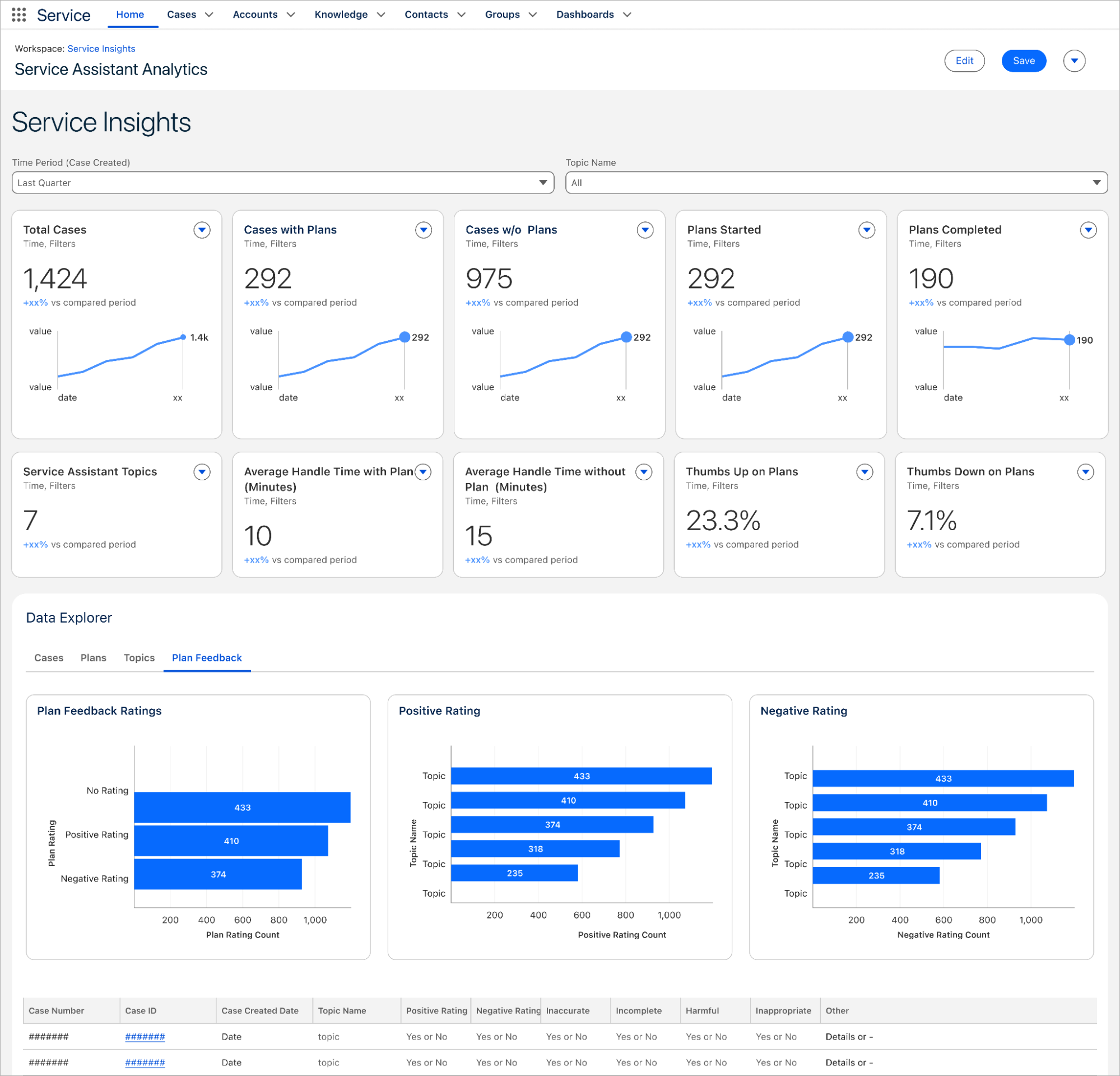Sort by Inaccurate column header
The image size is (1120, 1076).
tap(575, 1012)
